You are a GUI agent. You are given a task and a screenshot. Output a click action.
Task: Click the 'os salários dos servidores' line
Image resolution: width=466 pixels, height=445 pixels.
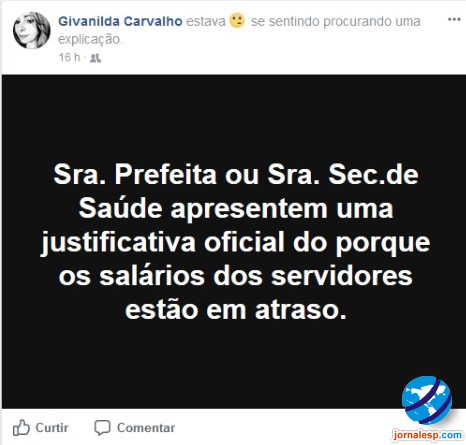pyautogui.click(x=236, y=276)
